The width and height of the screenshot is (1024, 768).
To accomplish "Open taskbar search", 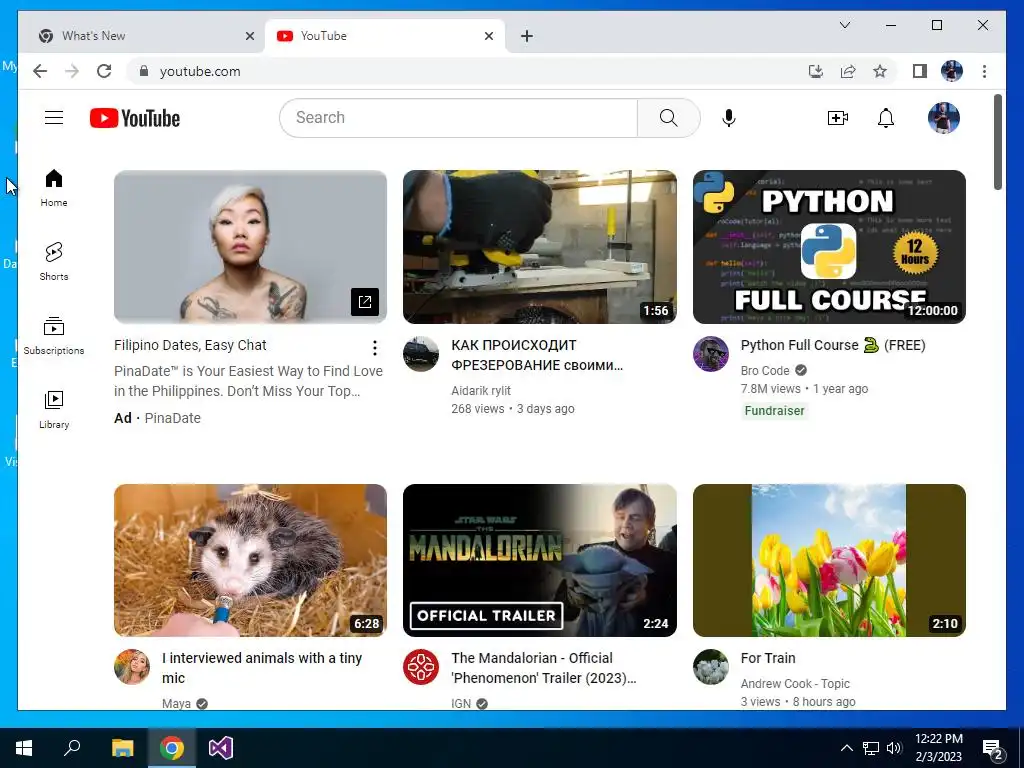I will coord(72,748).
